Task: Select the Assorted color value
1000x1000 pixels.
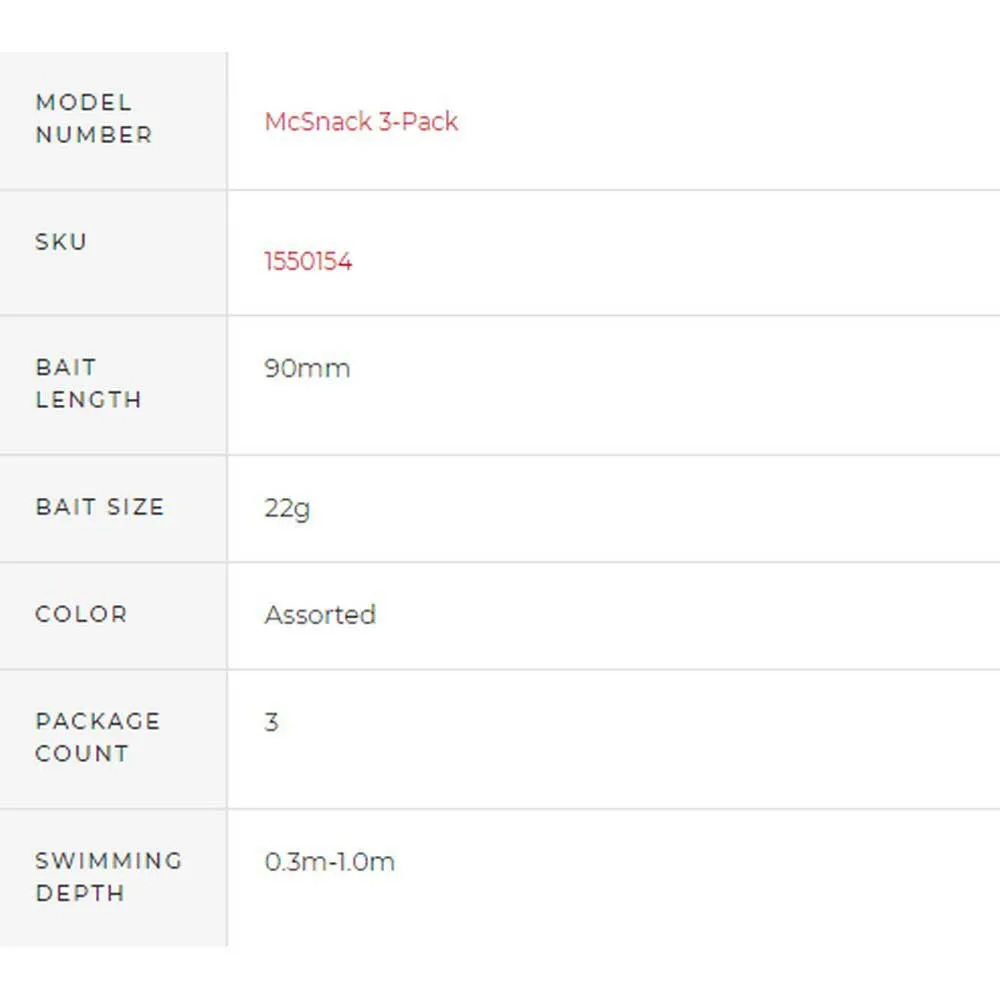Action: (320, 614)
